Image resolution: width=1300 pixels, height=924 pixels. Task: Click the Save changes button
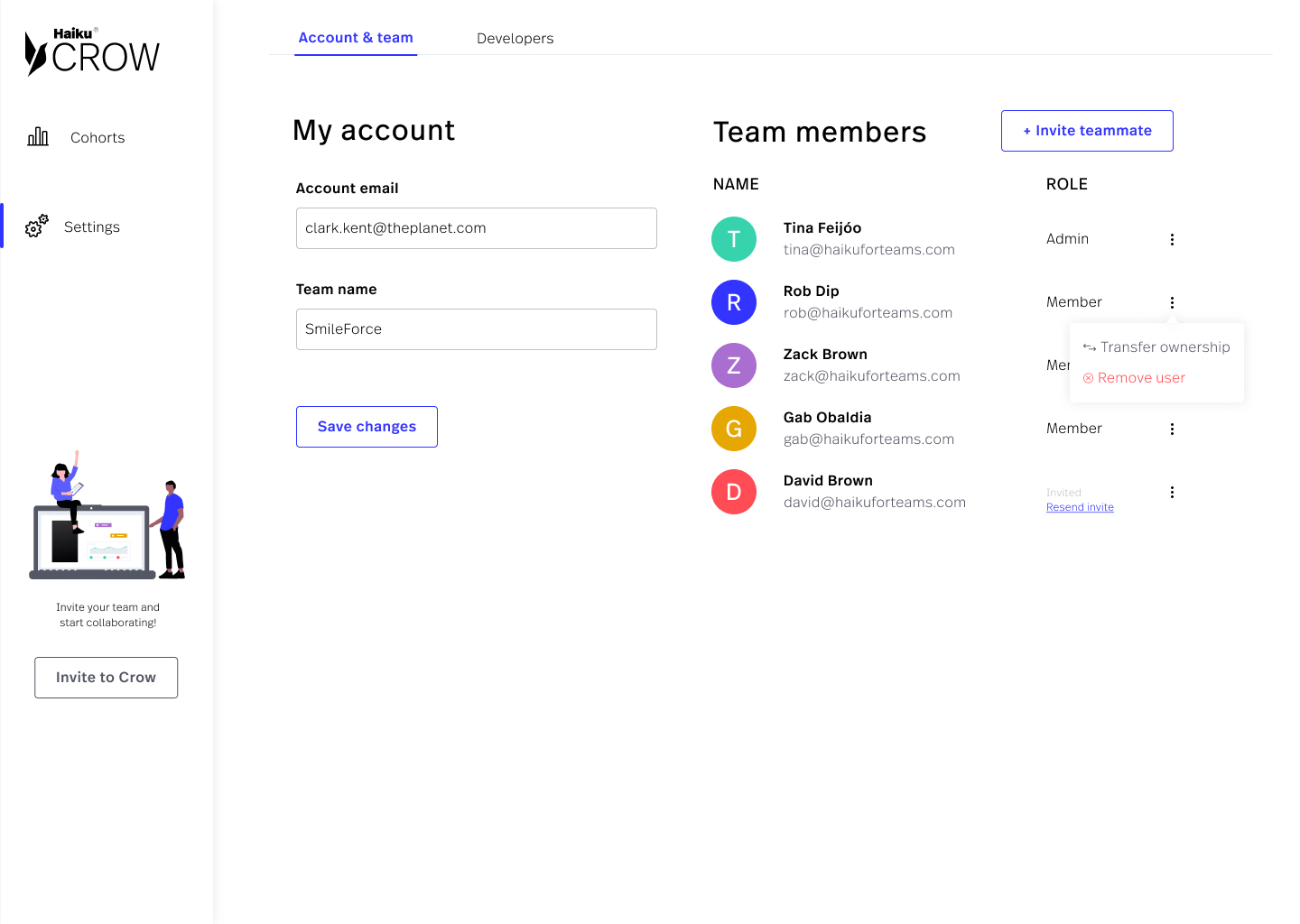367,427
